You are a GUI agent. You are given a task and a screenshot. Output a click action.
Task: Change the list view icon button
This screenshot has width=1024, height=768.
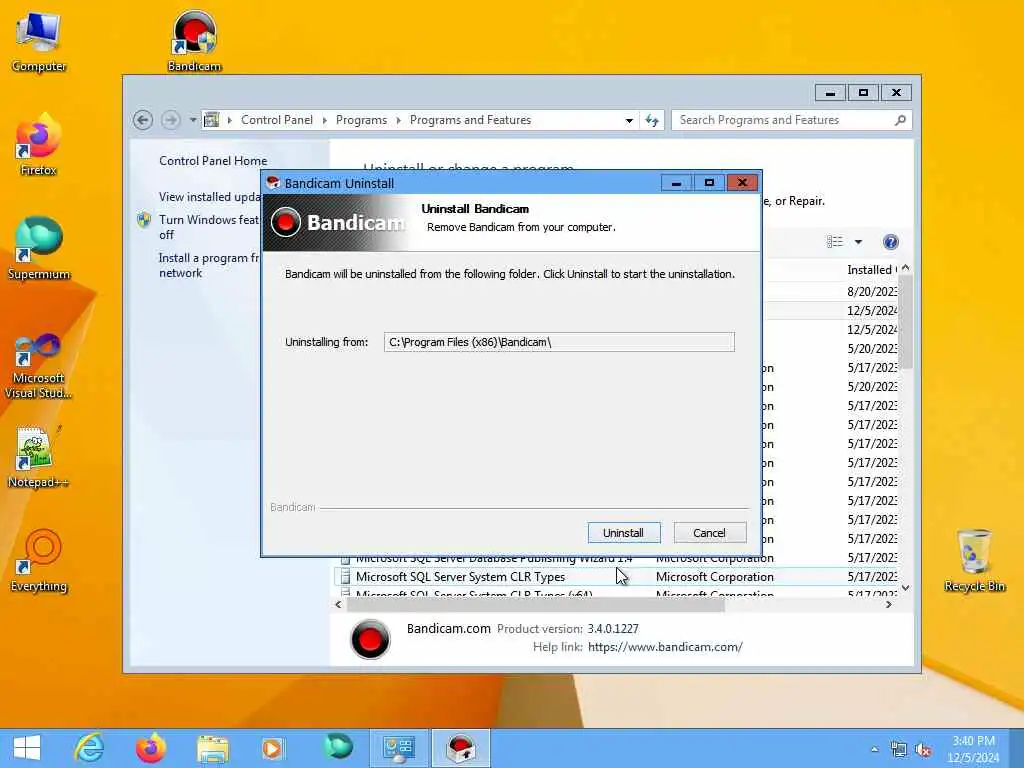[x=835, y=242]
